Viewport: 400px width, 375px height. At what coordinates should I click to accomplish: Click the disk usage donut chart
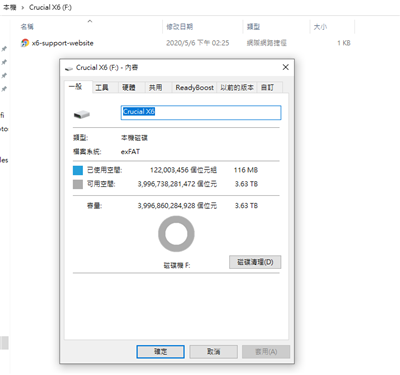[x=176, y=234]
